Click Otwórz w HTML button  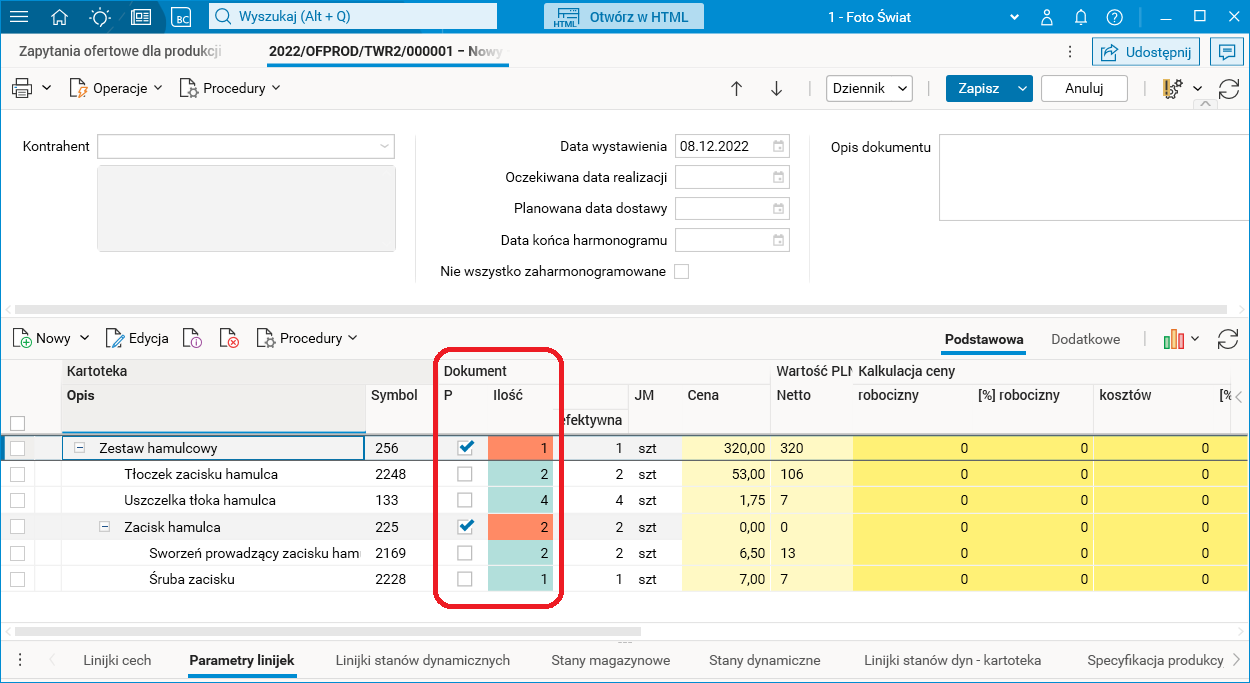pos(623,17)
